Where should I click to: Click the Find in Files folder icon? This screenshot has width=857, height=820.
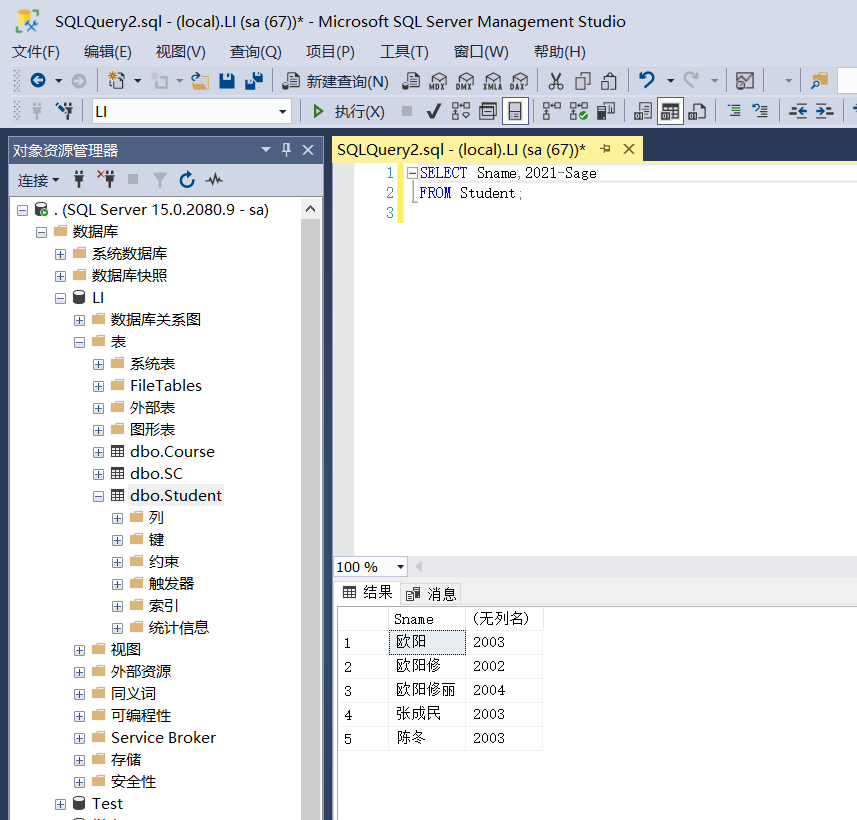pos(819,81)
